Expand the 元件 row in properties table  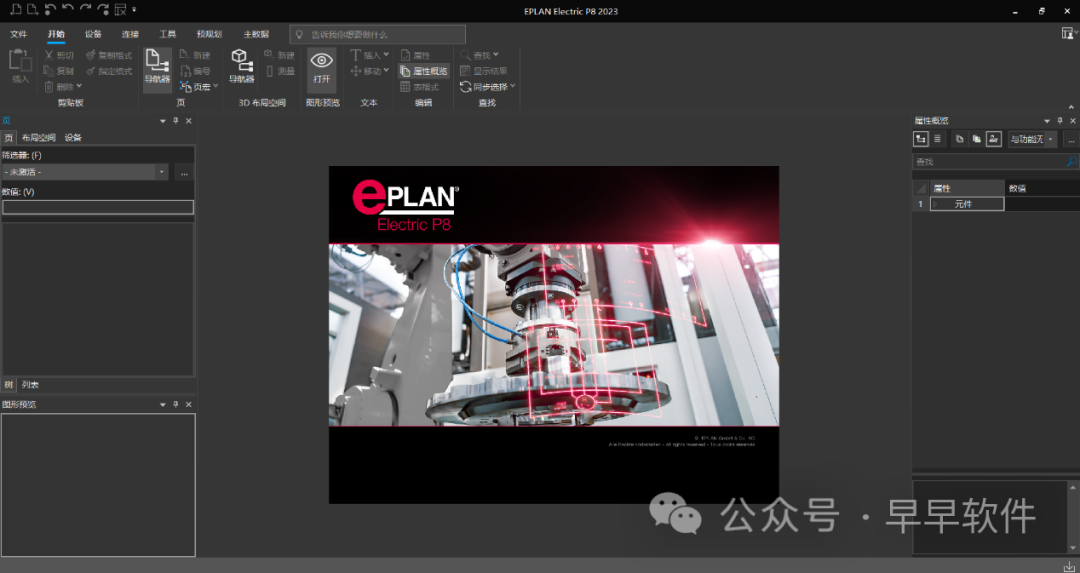(x=936, y=204)
